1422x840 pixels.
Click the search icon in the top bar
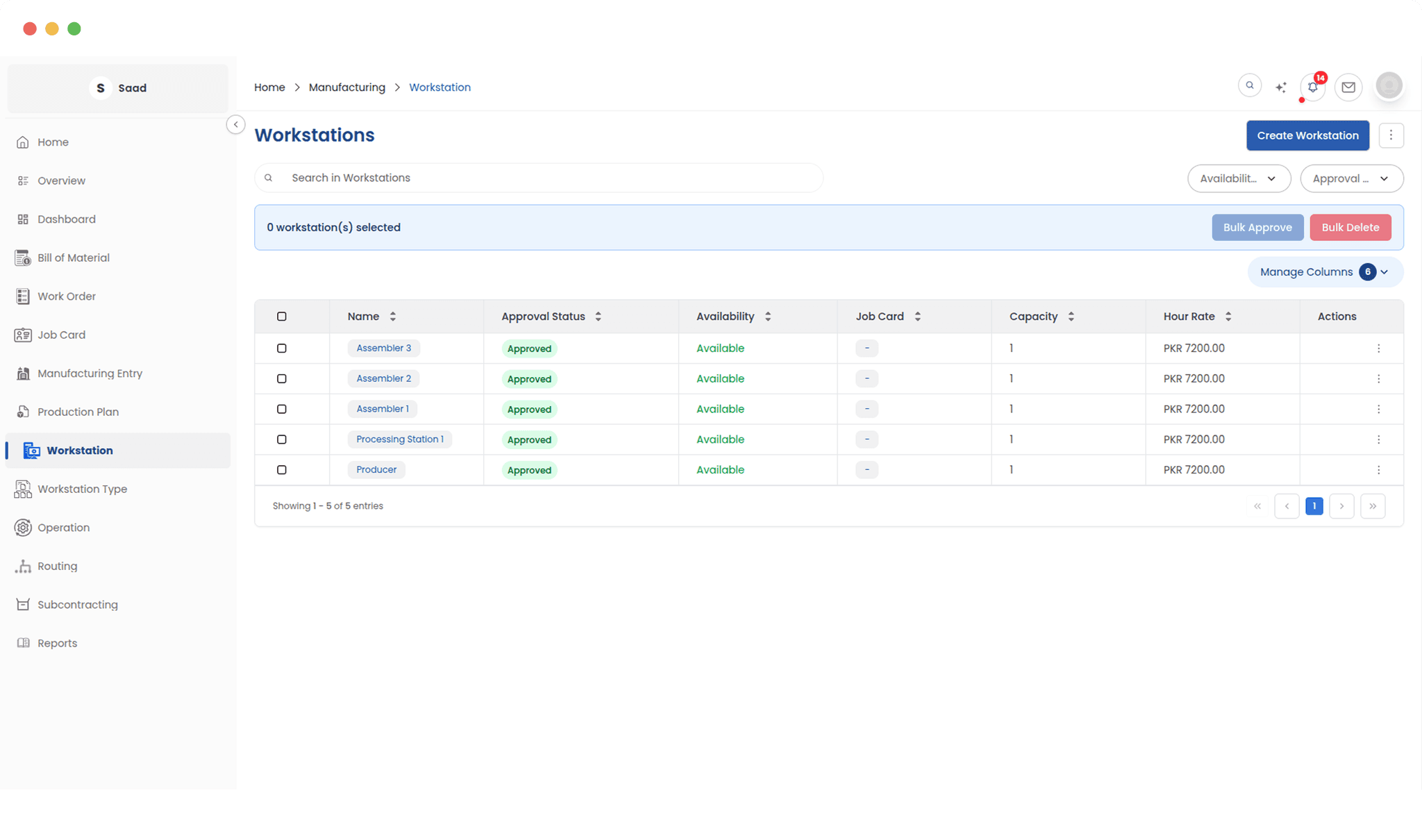[1249, 85]
